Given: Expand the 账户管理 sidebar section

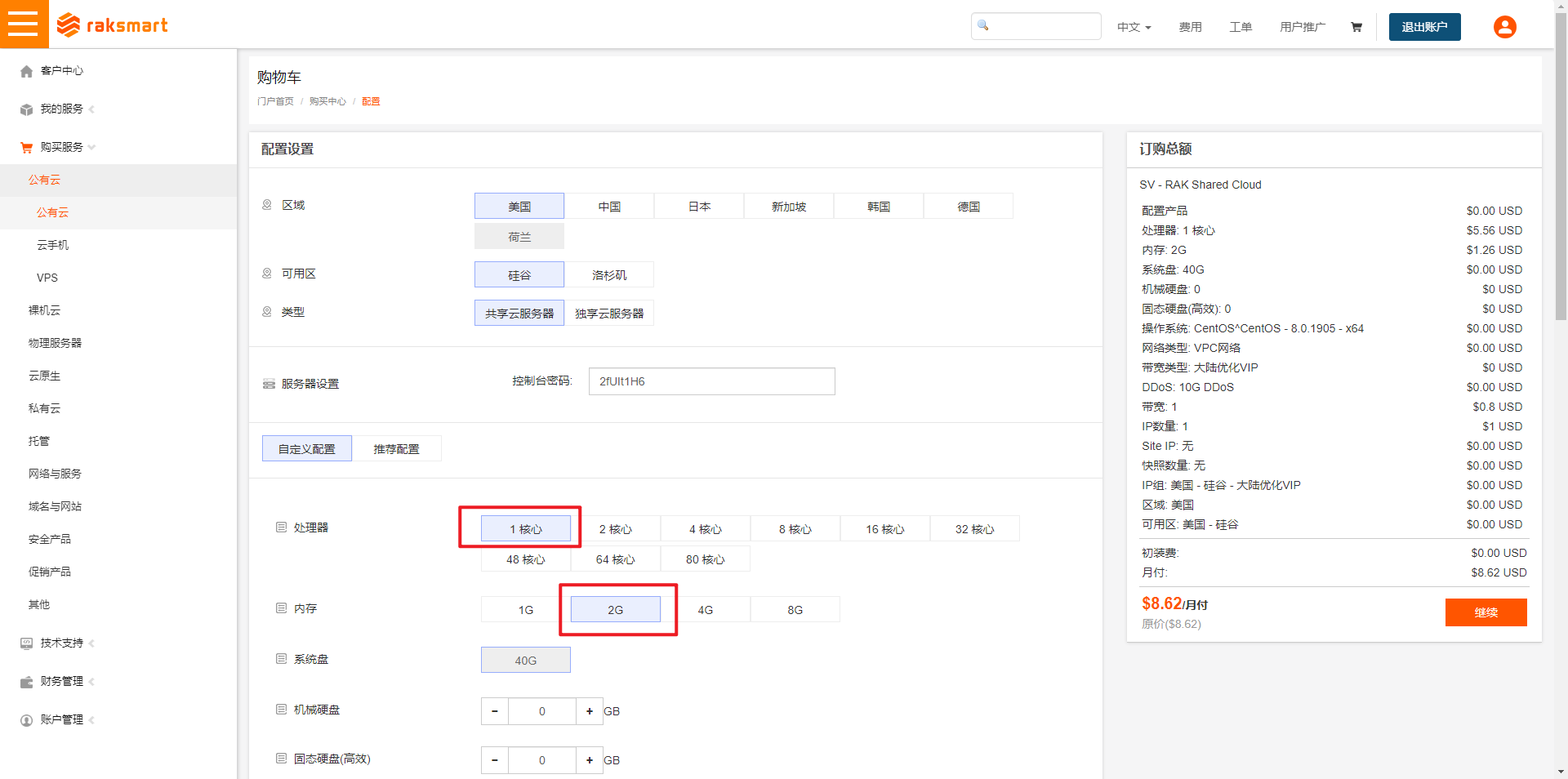Looking at the screenshot, I should coord(91,720).
